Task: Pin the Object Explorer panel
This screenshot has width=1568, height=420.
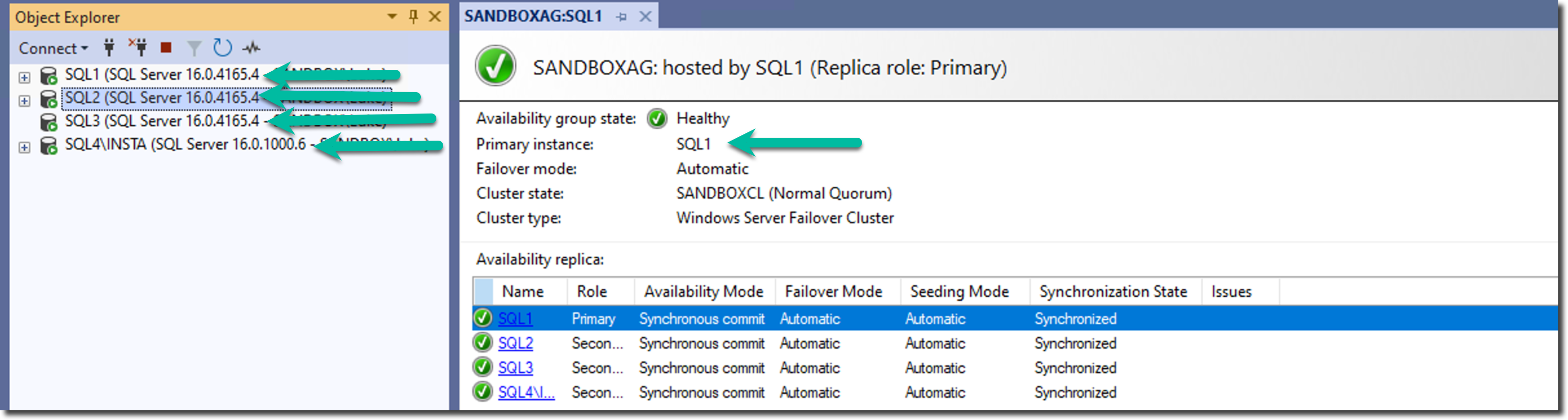Action: 413,16
